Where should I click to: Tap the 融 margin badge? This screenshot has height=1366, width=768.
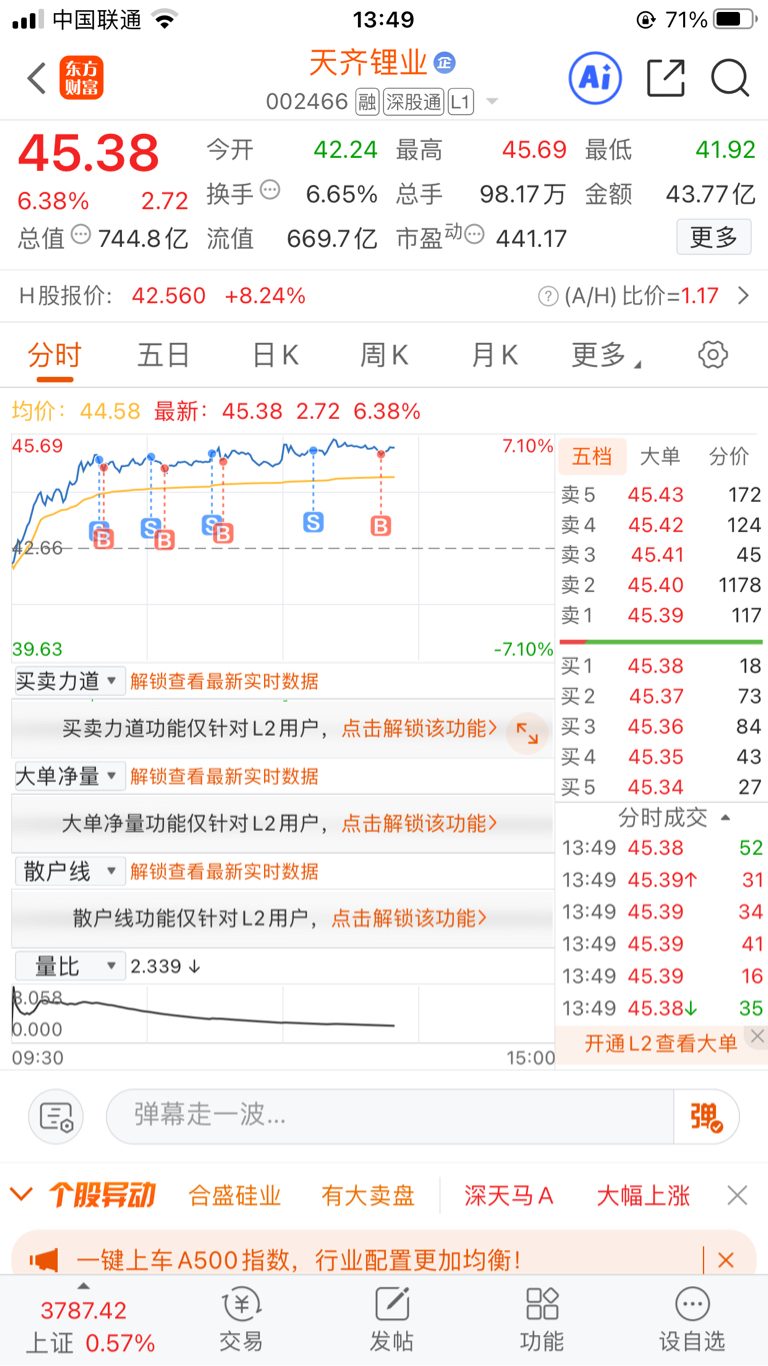[x=367, y=102]
